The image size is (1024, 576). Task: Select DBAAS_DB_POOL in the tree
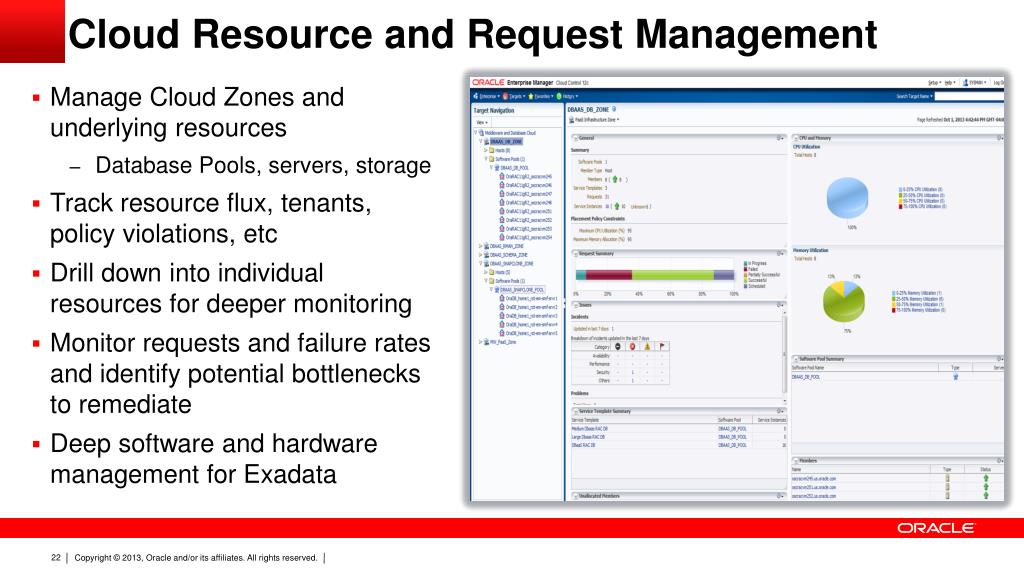[515, 168]
